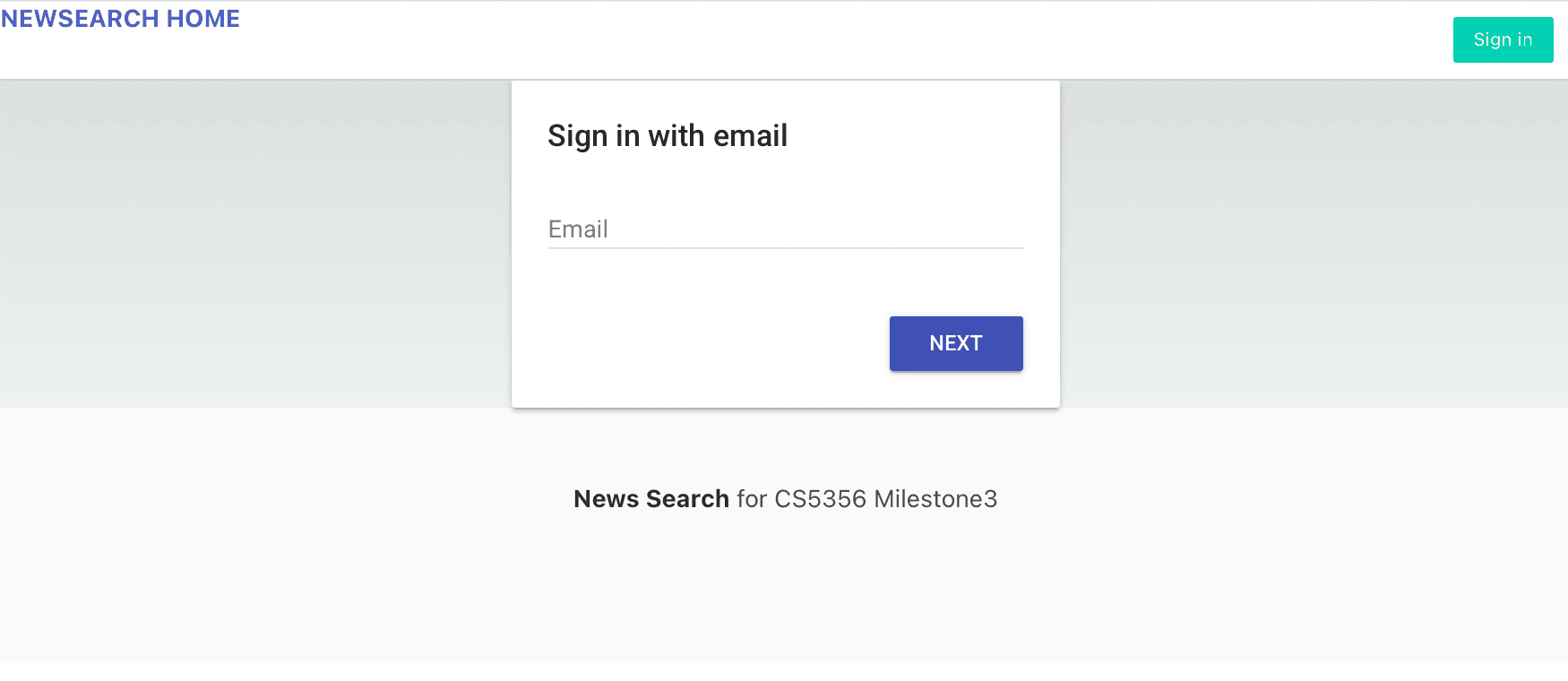This screenshot has width=1568, height=681.
Task: Click the empty footer area below the text
Action: [784, 591]
